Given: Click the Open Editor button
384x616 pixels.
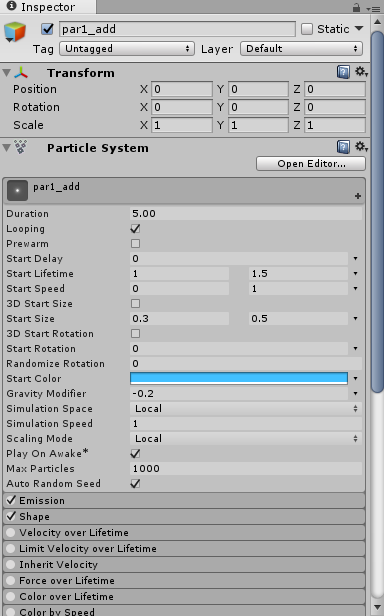Looking at the screenshot, I should click(311, 163).
